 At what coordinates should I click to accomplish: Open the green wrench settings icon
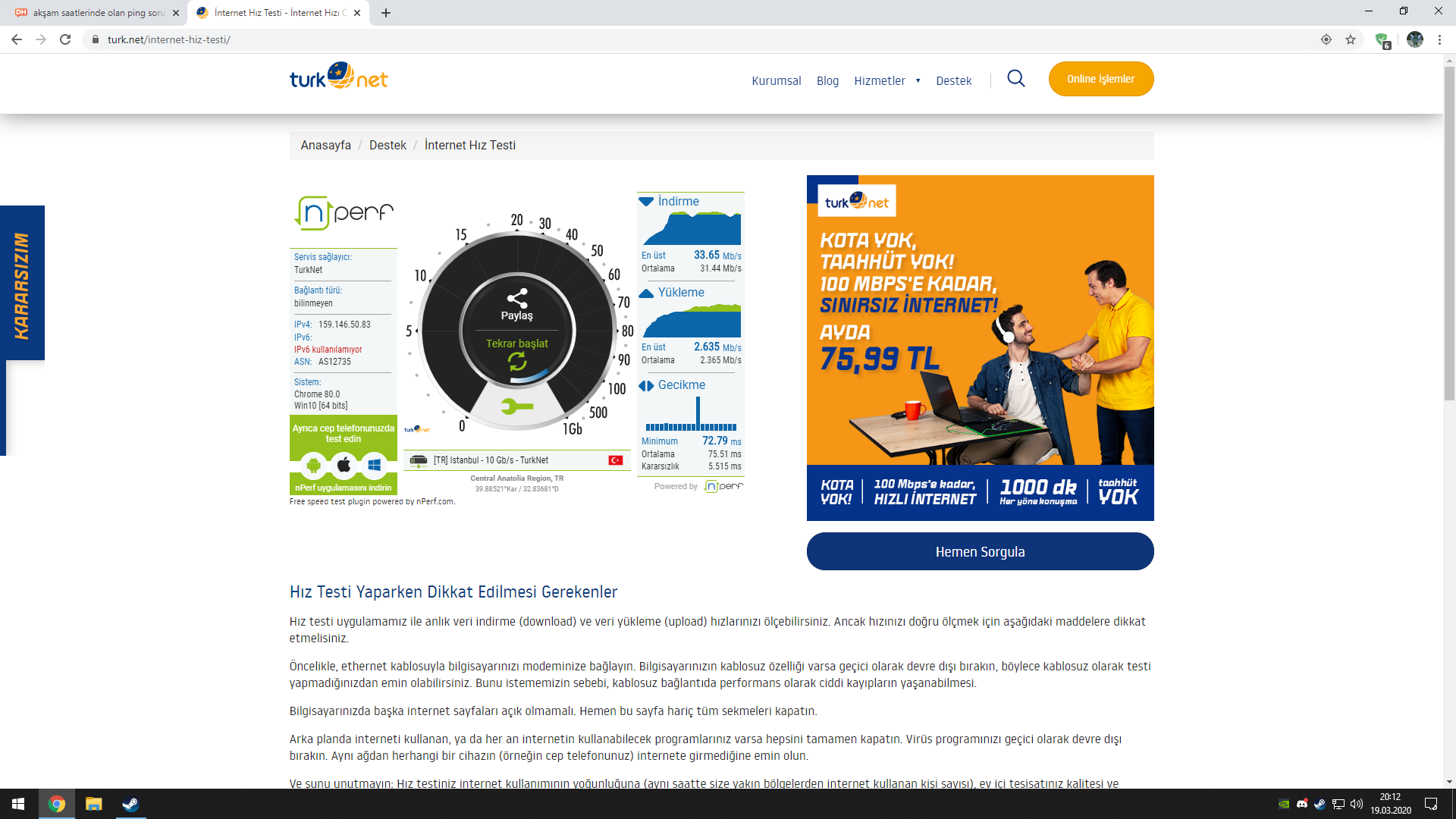click(x=517, y=407)
